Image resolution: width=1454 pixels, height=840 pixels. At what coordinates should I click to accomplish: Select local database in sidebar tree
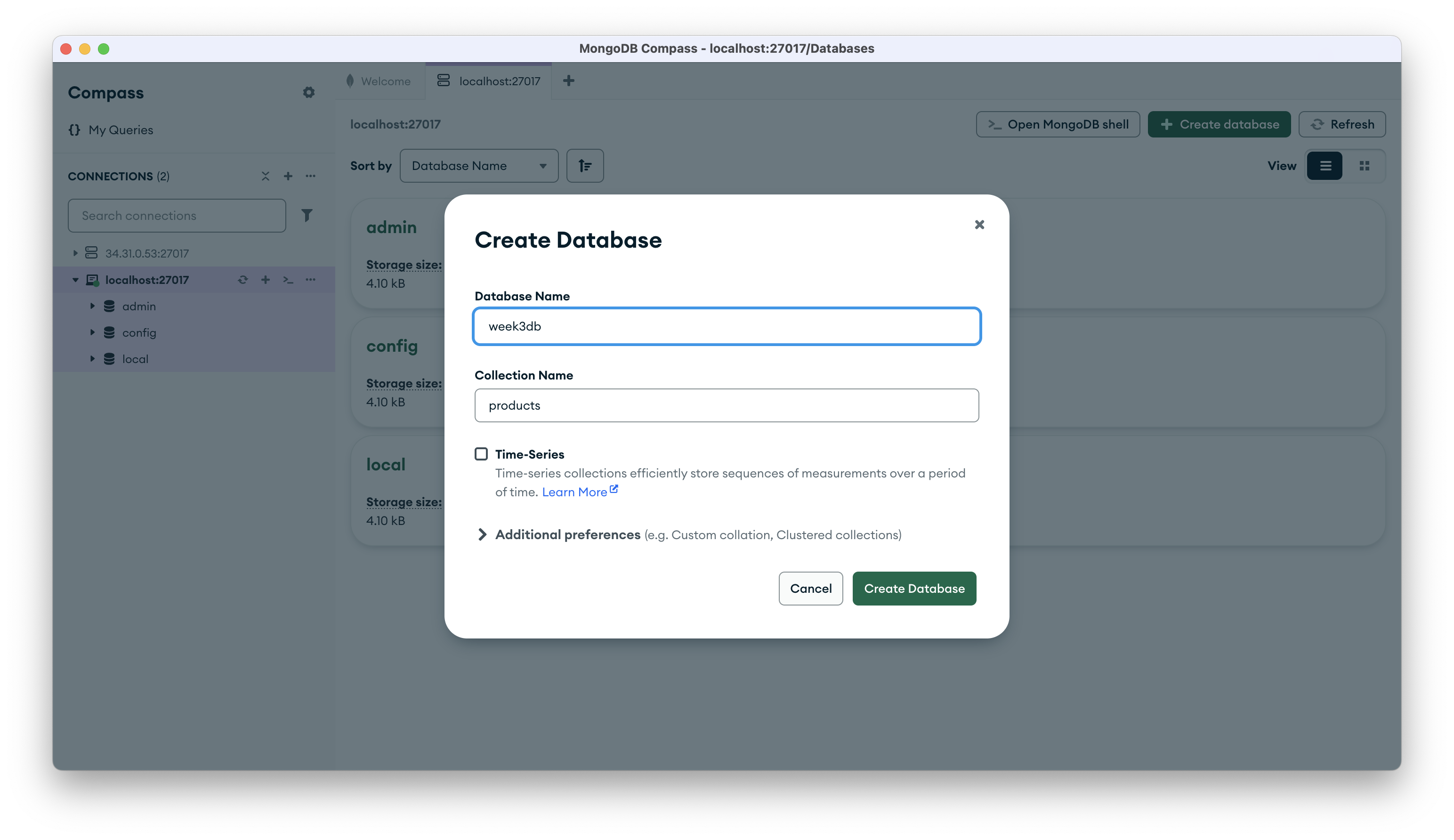coord(135,359)
